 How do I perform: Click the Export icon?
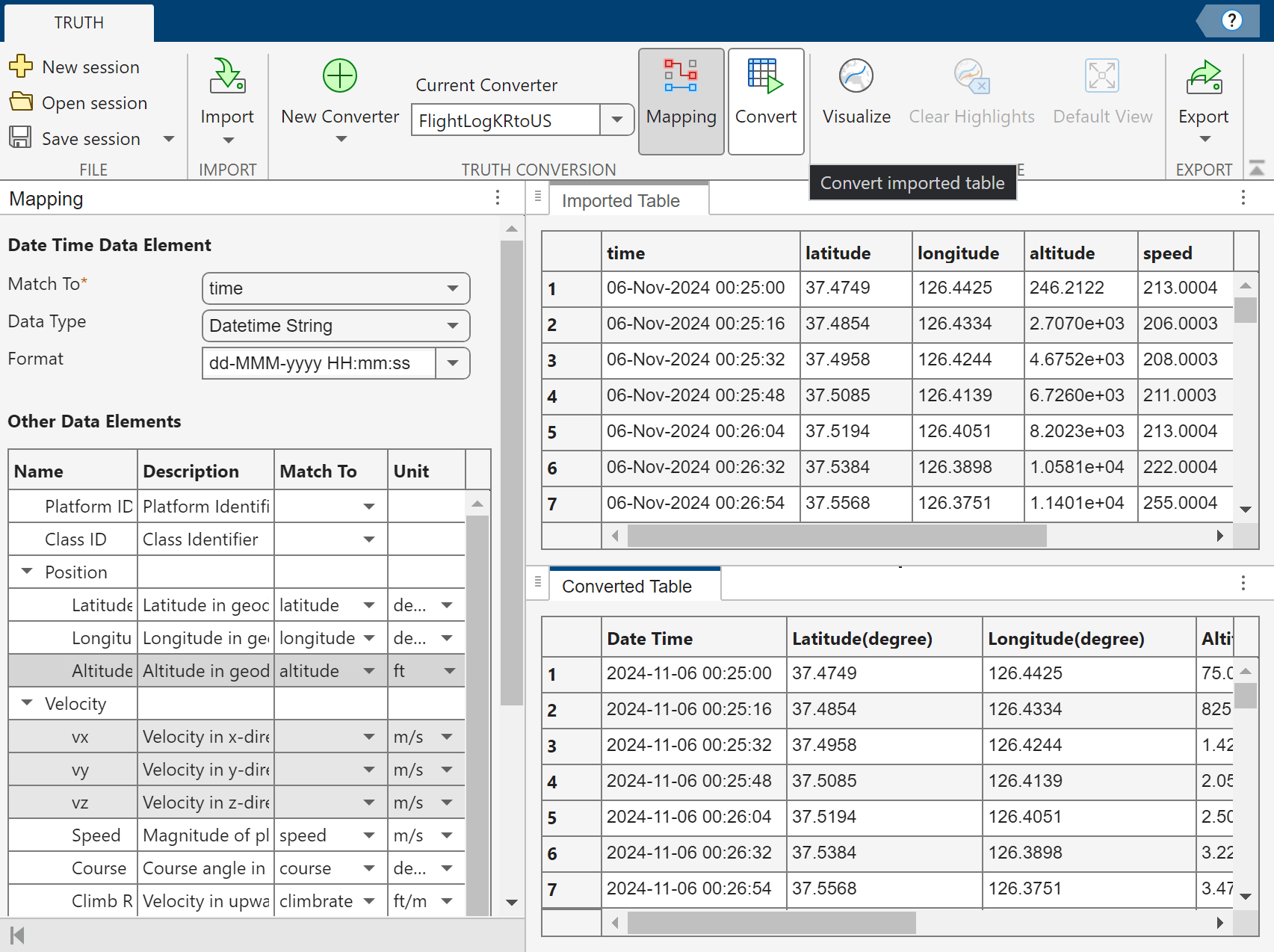1203,77
